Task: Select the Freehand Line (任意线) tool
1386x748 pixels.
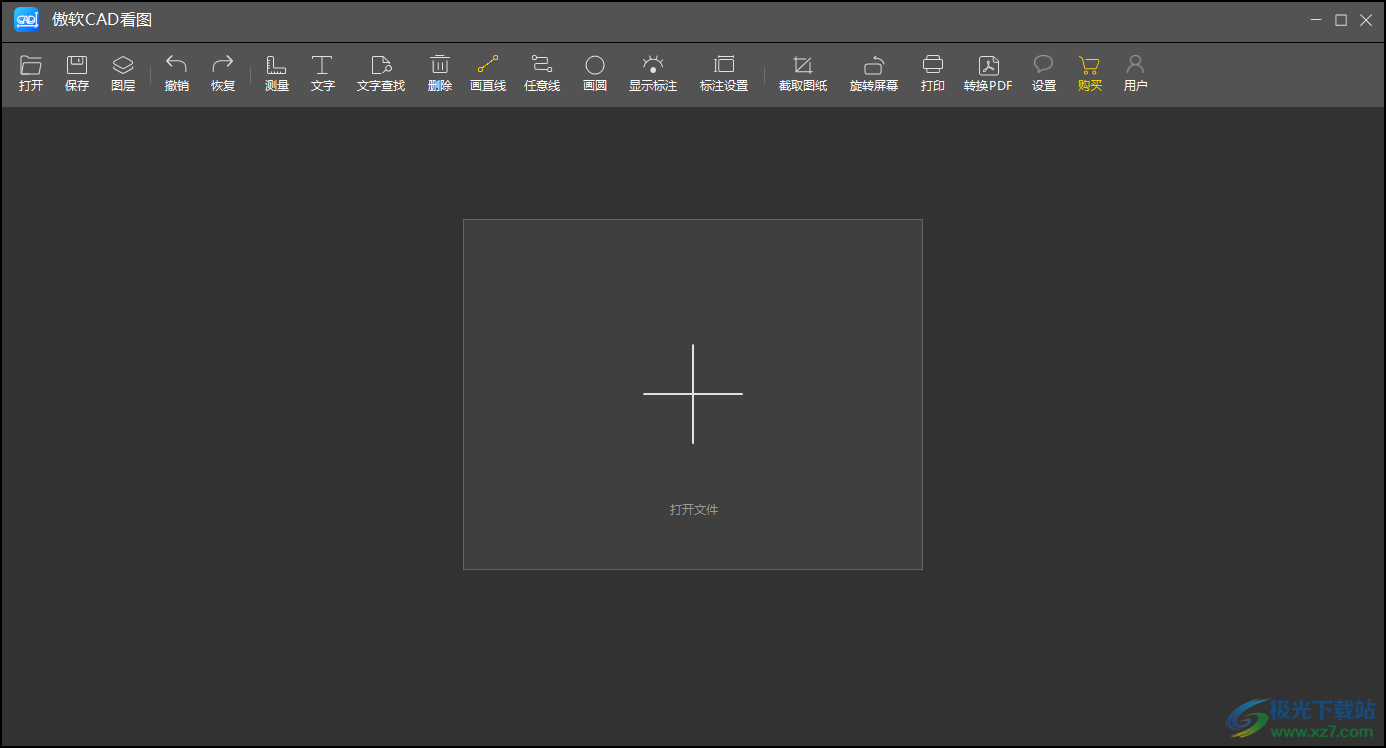Action: [542, 66]
